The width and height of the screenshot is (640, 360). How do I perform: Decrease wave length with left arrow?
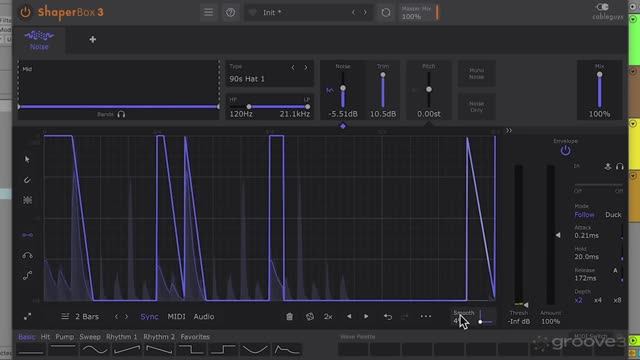[116, 316]
